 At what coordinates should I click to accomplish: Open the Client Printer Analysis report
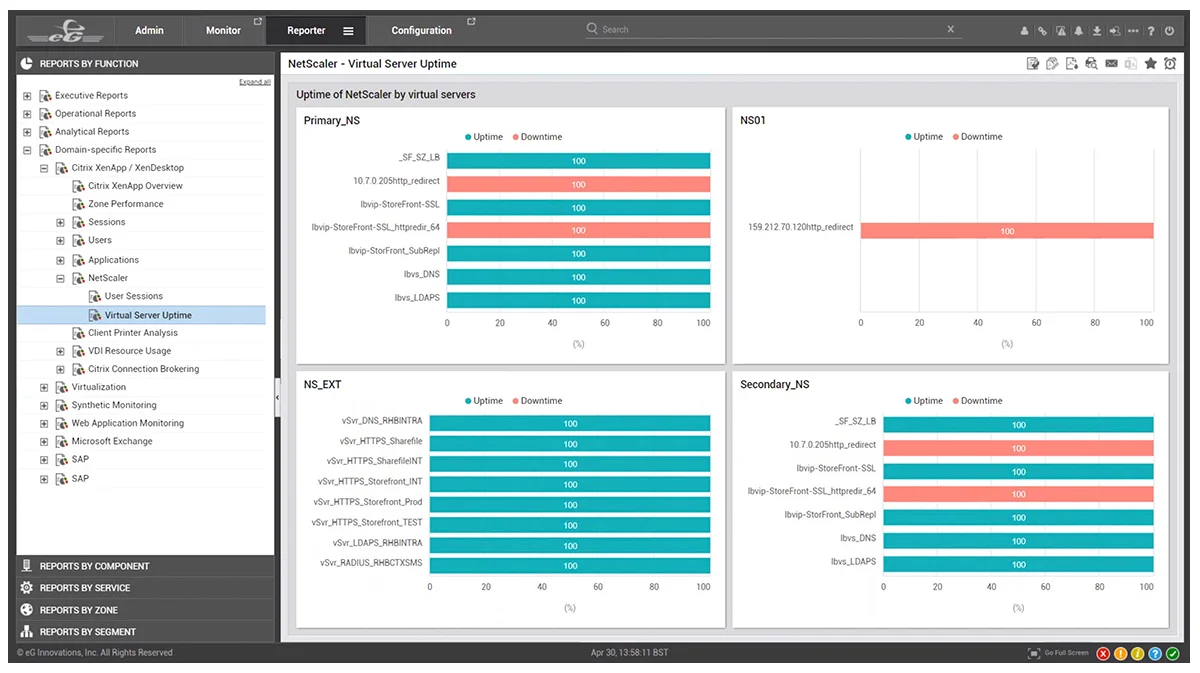[133, 333]
